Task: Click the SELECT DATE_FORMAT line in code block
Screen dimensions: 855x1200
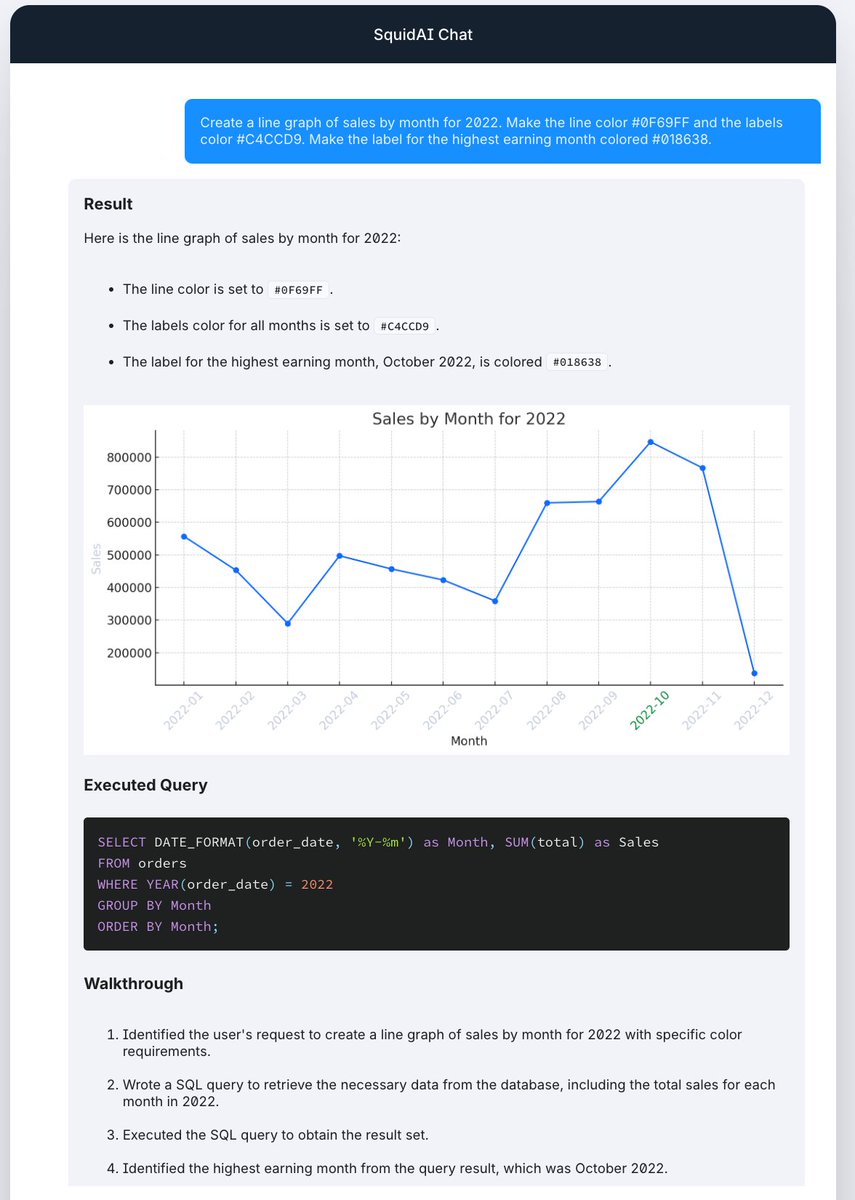Action: [378, 842]
